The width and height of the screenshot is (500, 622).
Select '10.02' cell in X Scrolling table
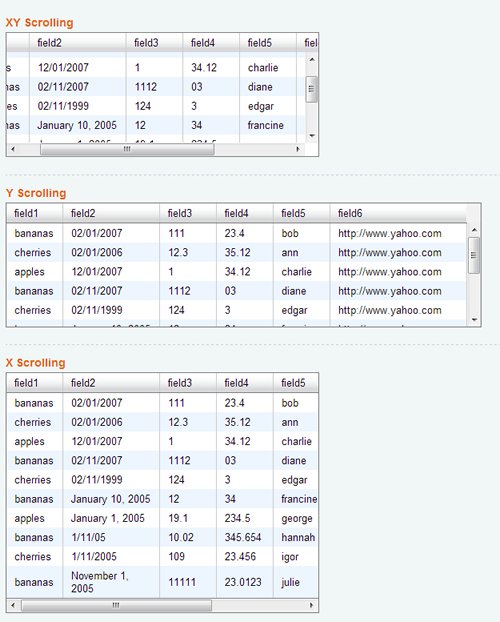pos(188,538)
